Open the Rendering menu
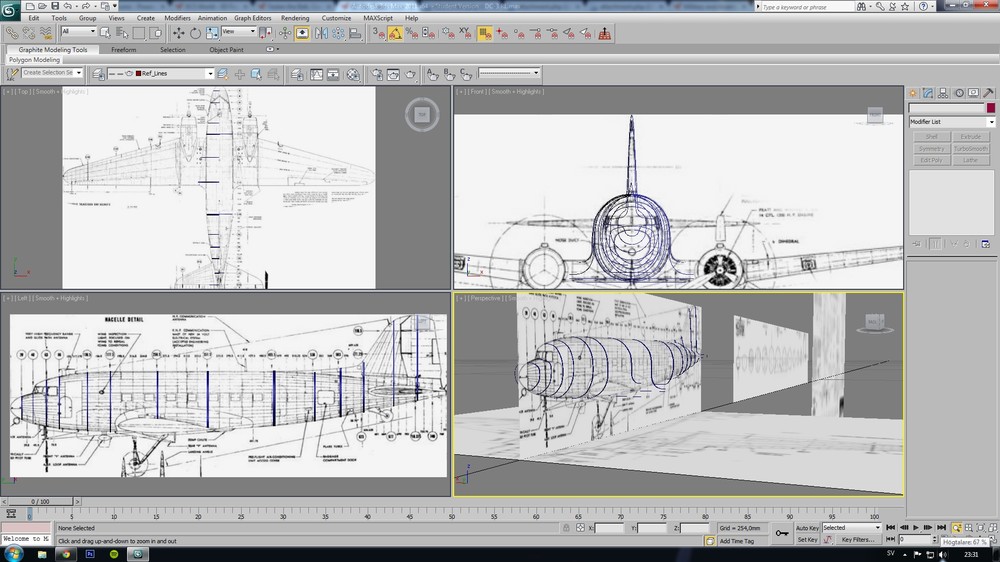This screenshot has width=1000, height=562. coord(295,18)
